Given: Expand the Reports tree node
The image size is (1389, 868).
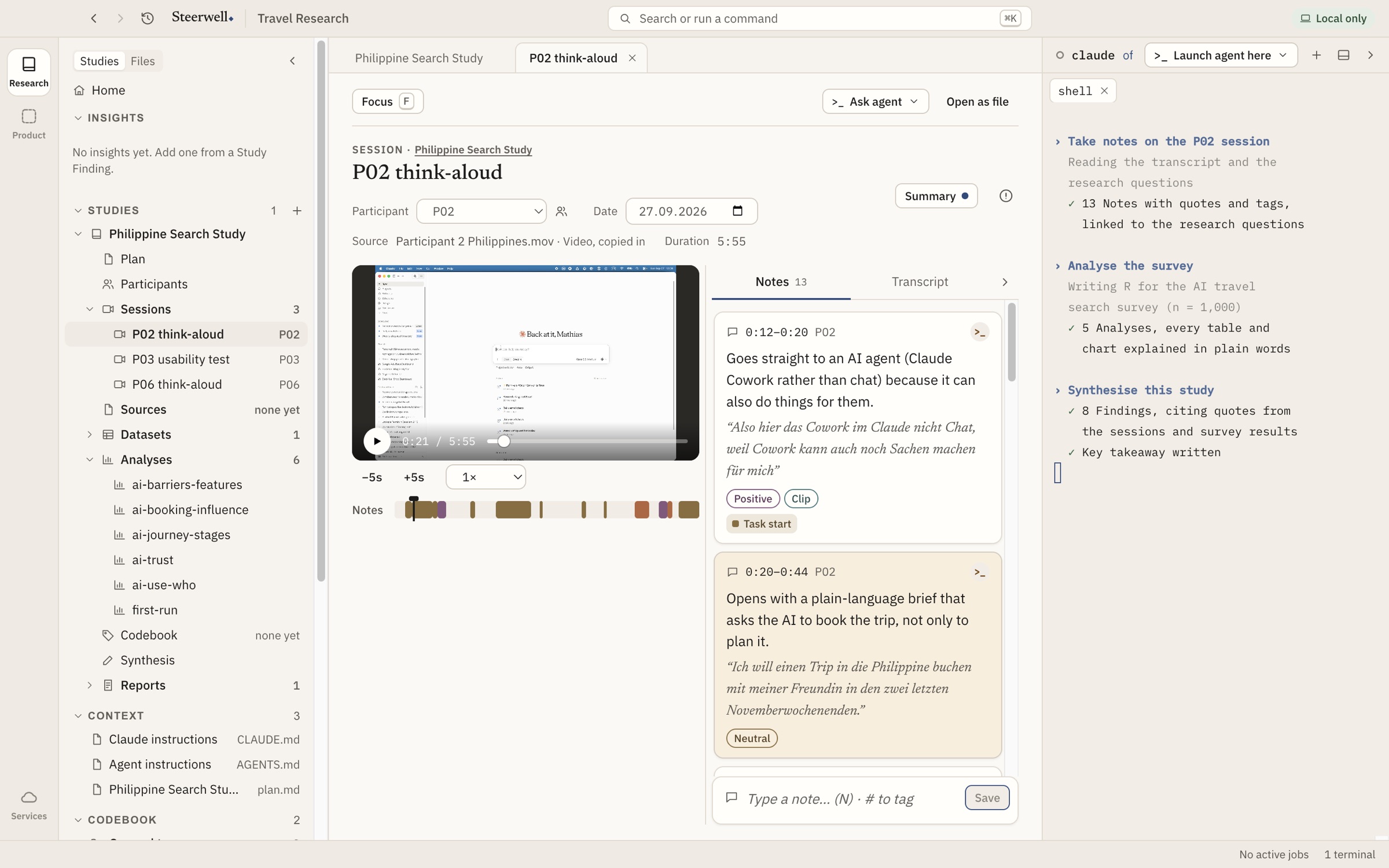Looking at the screenshot, I should (90, 685).
